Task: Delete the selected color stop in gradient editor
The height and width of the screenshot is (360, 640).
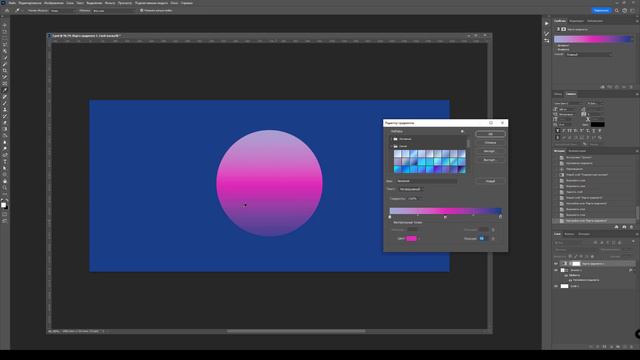Action: click(493, 238)
